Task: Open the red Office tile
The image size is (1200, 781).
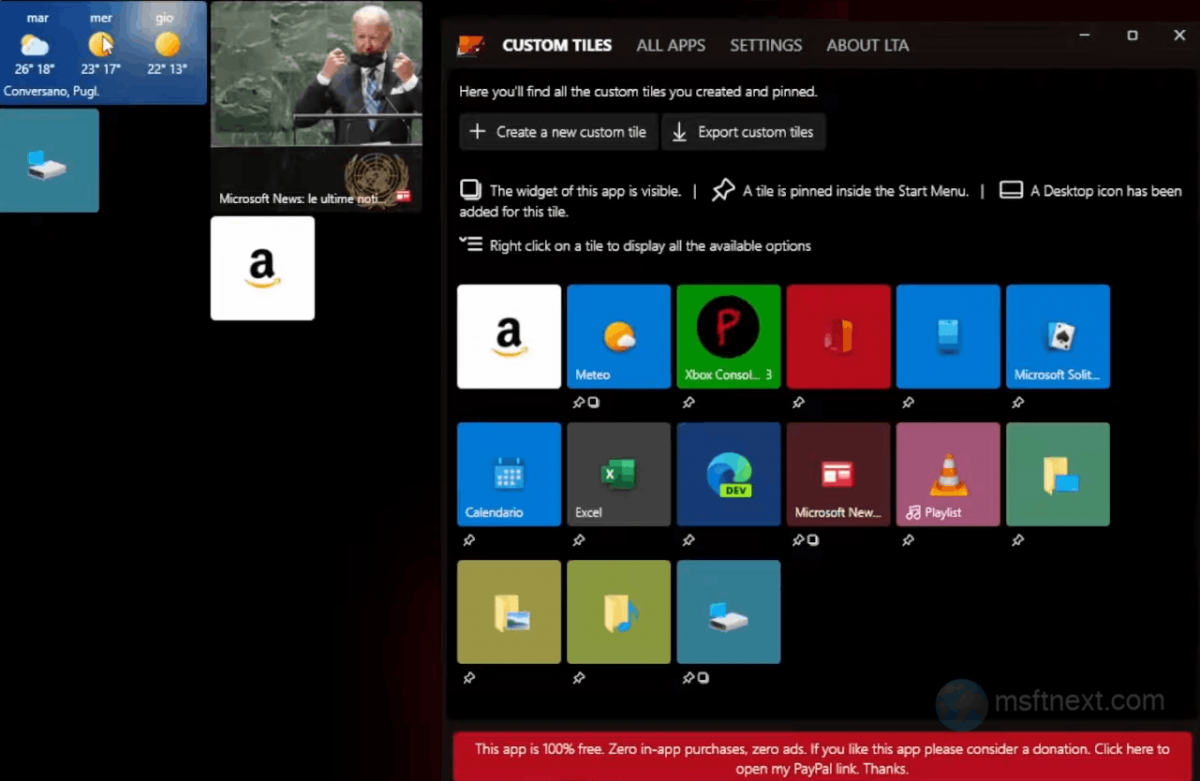Action: [838, 335]
